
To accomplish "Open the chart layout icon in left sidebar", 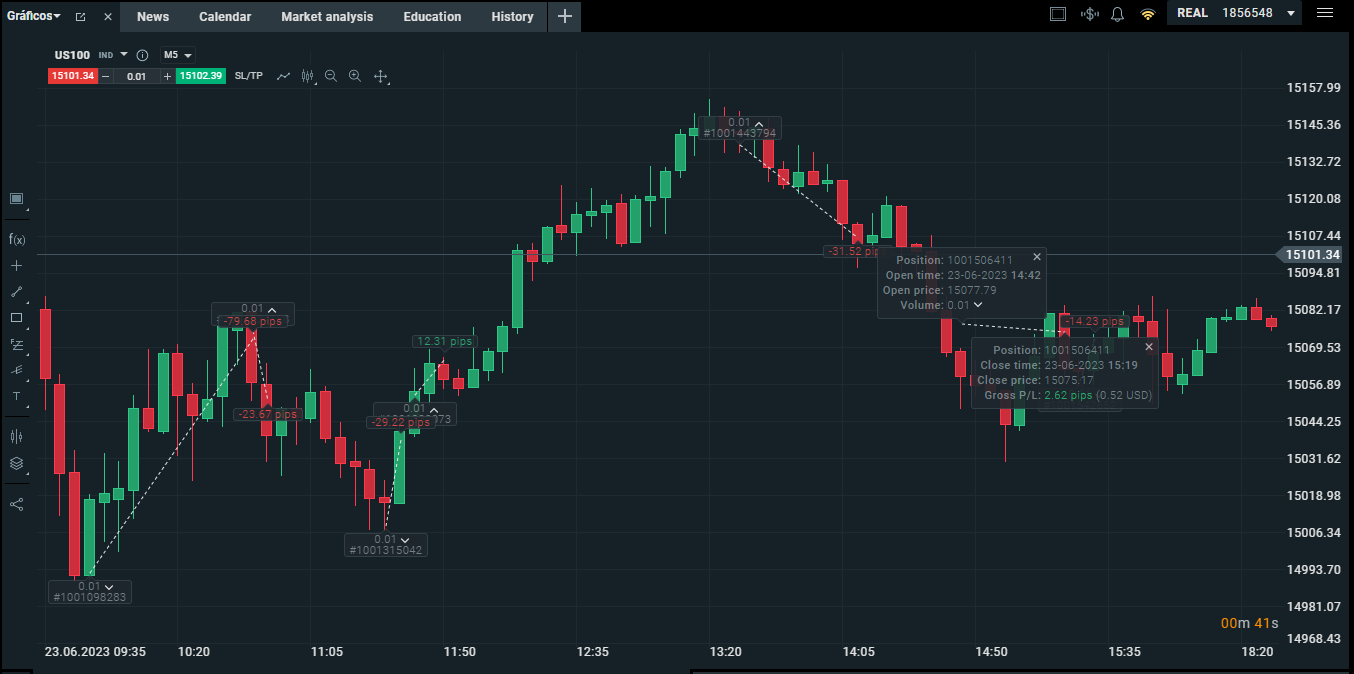I will pyautogui.click(x=16, y=198).
